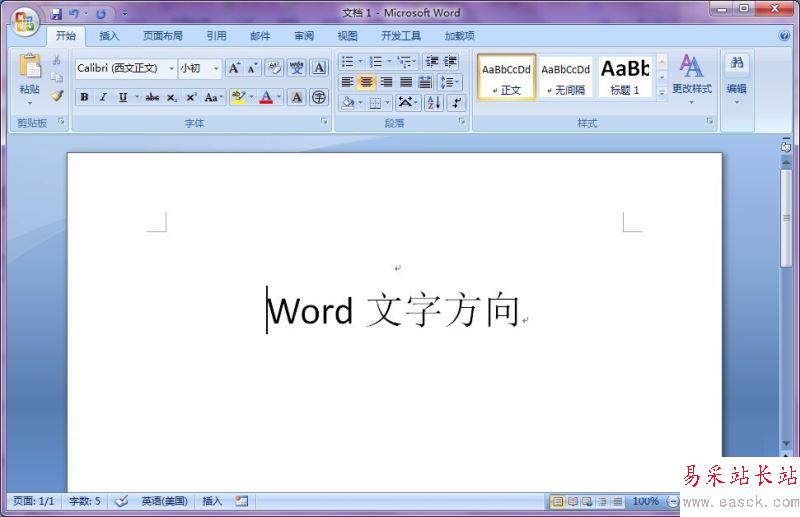Switch to Page Layout (页面布局) tab
Screen dimensions: 800x517
(163, 36)
